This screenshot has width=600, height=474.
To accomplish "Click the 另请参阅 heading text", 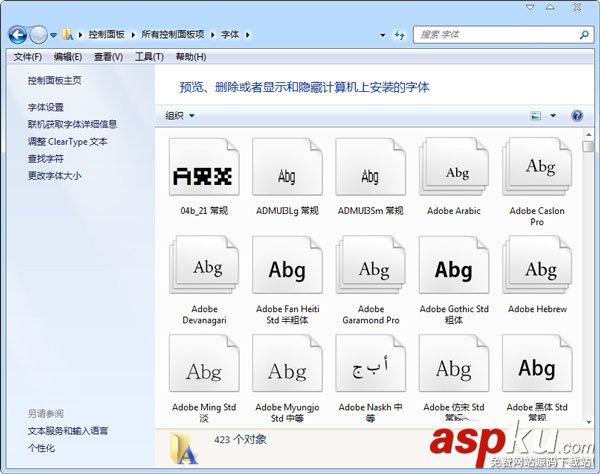I will coord(46,414).
